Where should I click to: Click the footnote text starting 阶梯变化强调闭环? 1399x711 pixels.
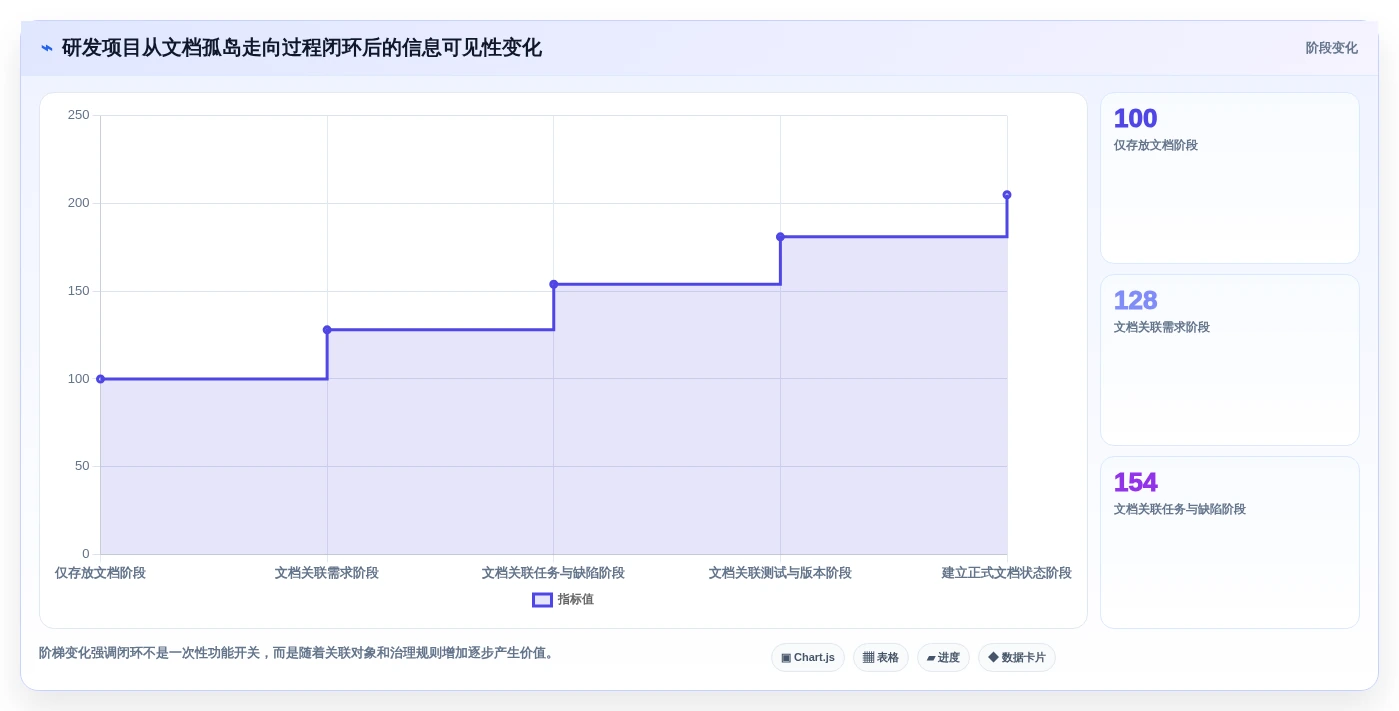pyautogui.click(x=298, y=653)
